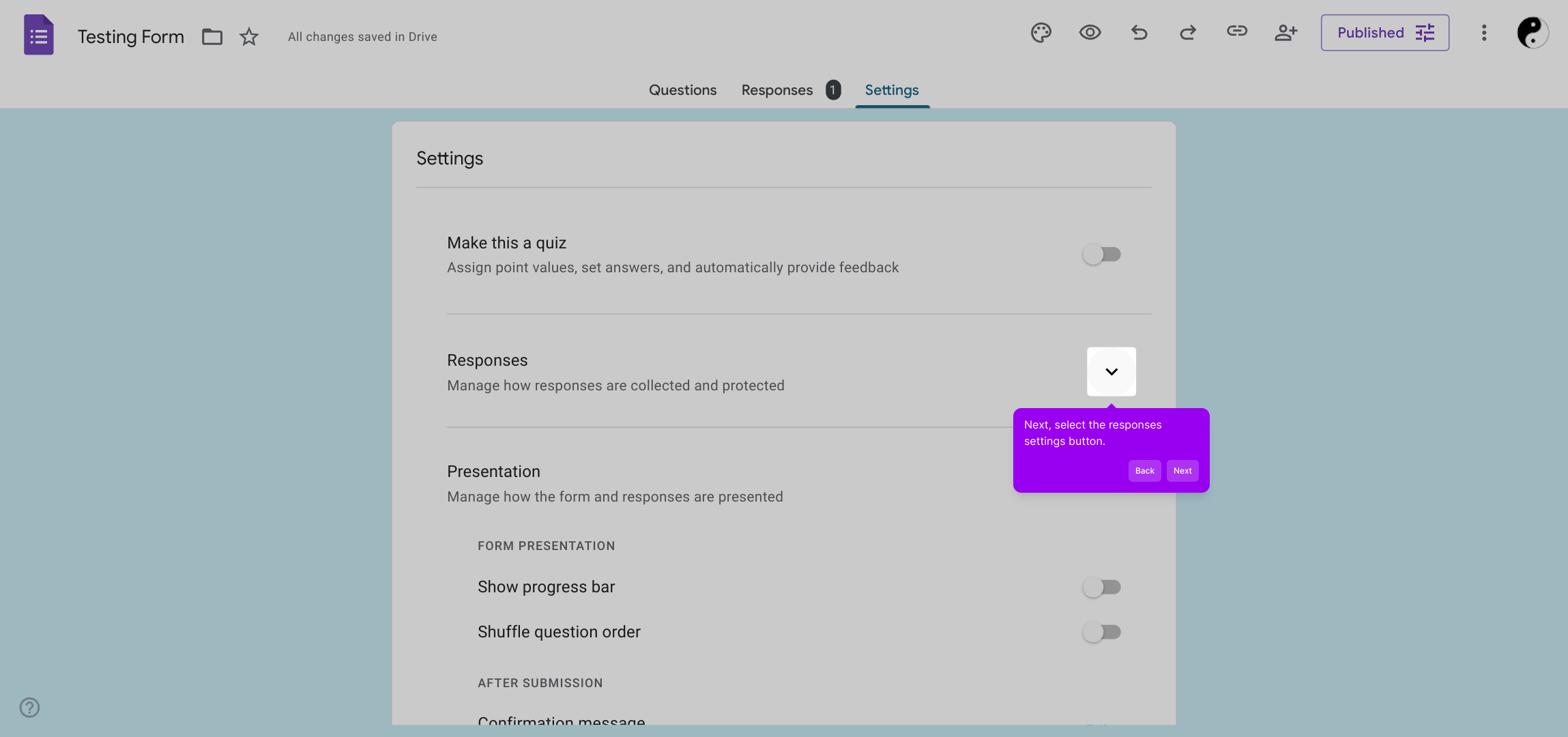This screenshot has width=1568, height=737.
Task: Click the undo arrow icon
Action: (x=1139, y=33)
